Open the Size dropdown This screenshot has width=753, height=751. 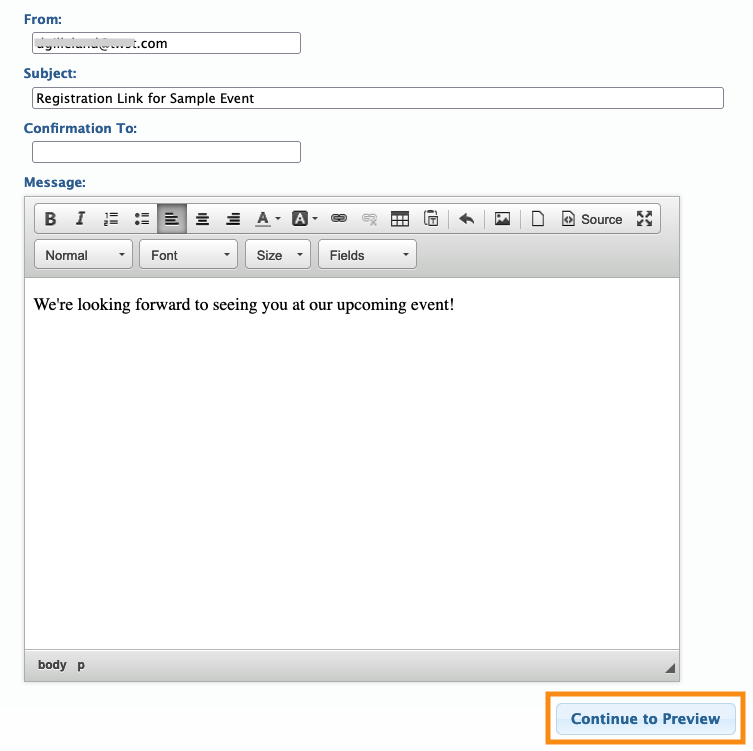pyautogui.click(x=278, y=255)
